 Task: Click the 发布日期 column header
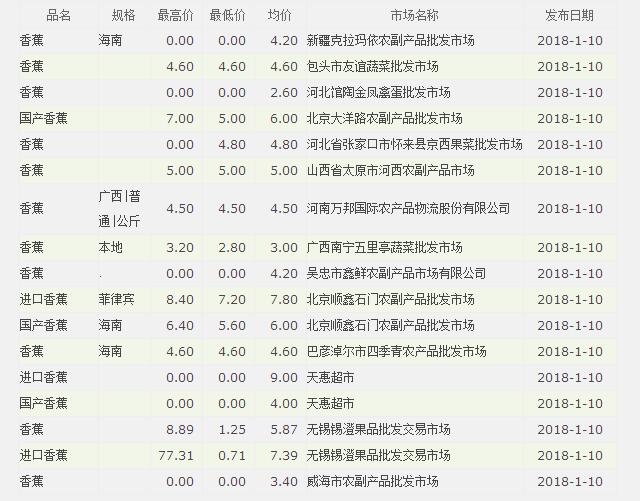pyautogui.click(x=569, y=16)
